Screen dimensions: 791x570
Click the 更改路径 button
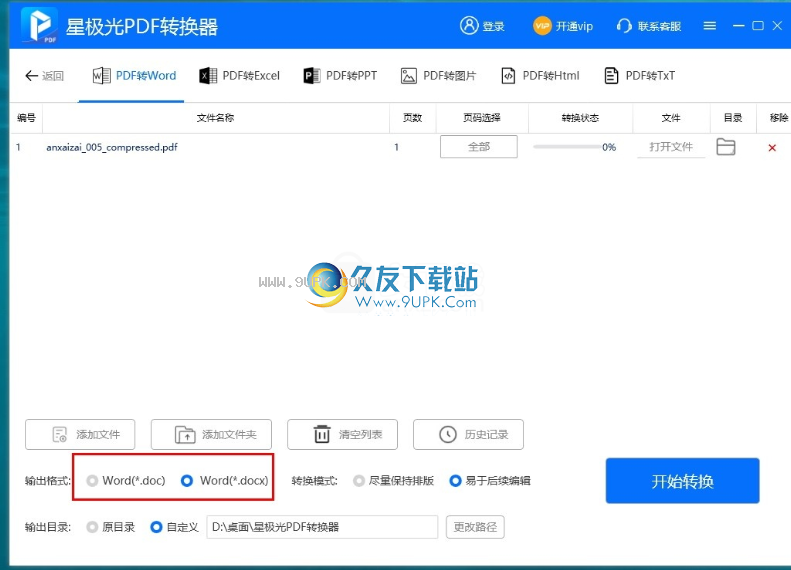475,527
